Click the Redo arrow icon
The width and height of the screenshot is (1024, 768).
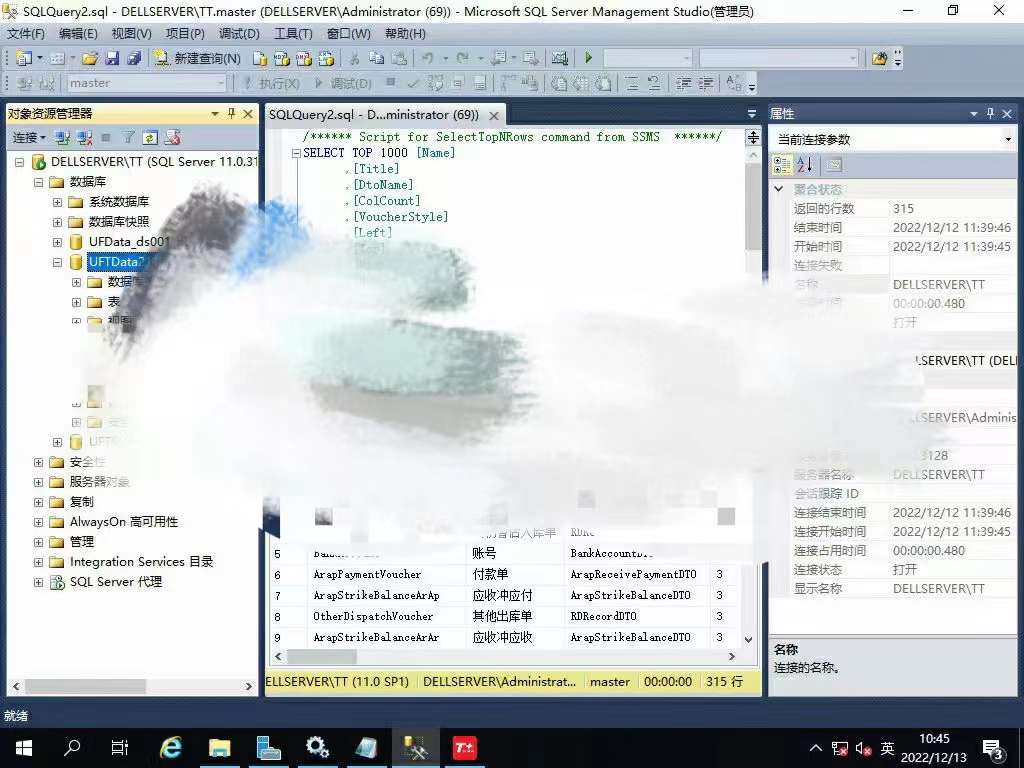[x=462, y=59]
